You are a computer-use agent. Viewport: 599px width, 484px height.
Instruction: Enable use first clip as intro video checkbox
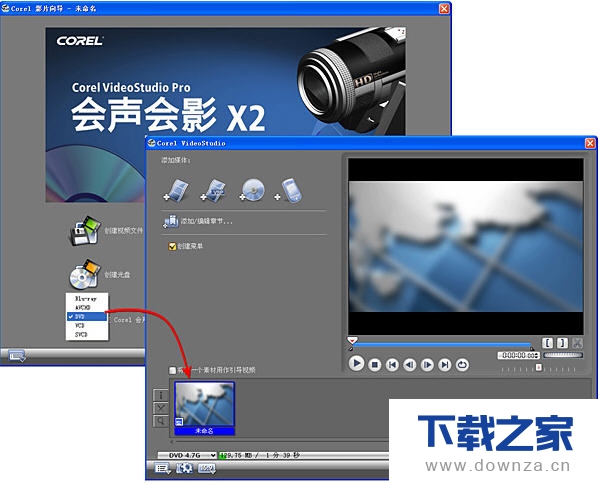[x=172, y=370]
